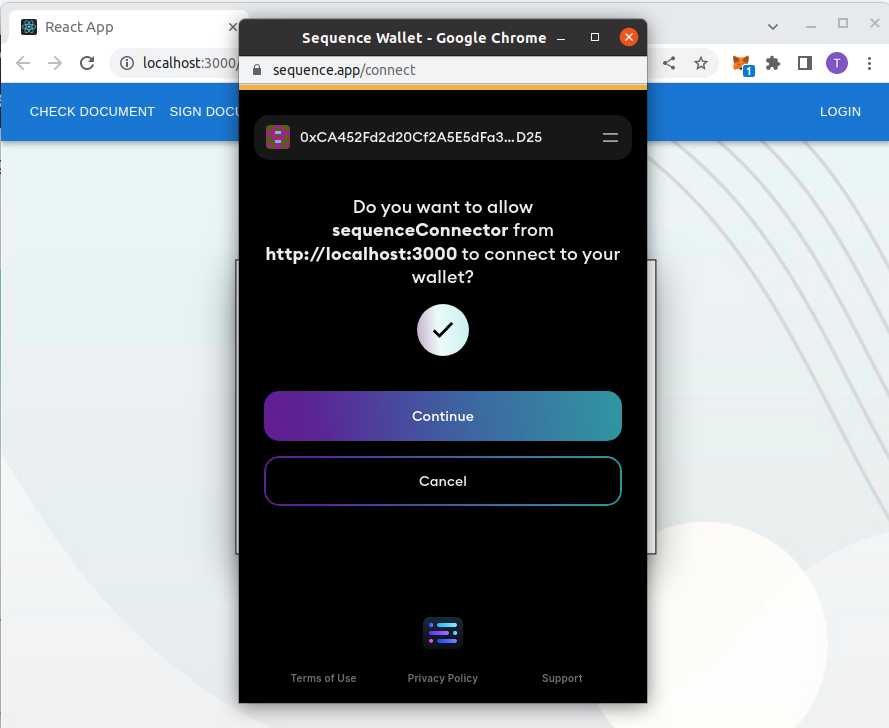This screenshot has width=889, height=728.
Task: Click the localhost:3000 URL field
Action: [x=189, y=63]
